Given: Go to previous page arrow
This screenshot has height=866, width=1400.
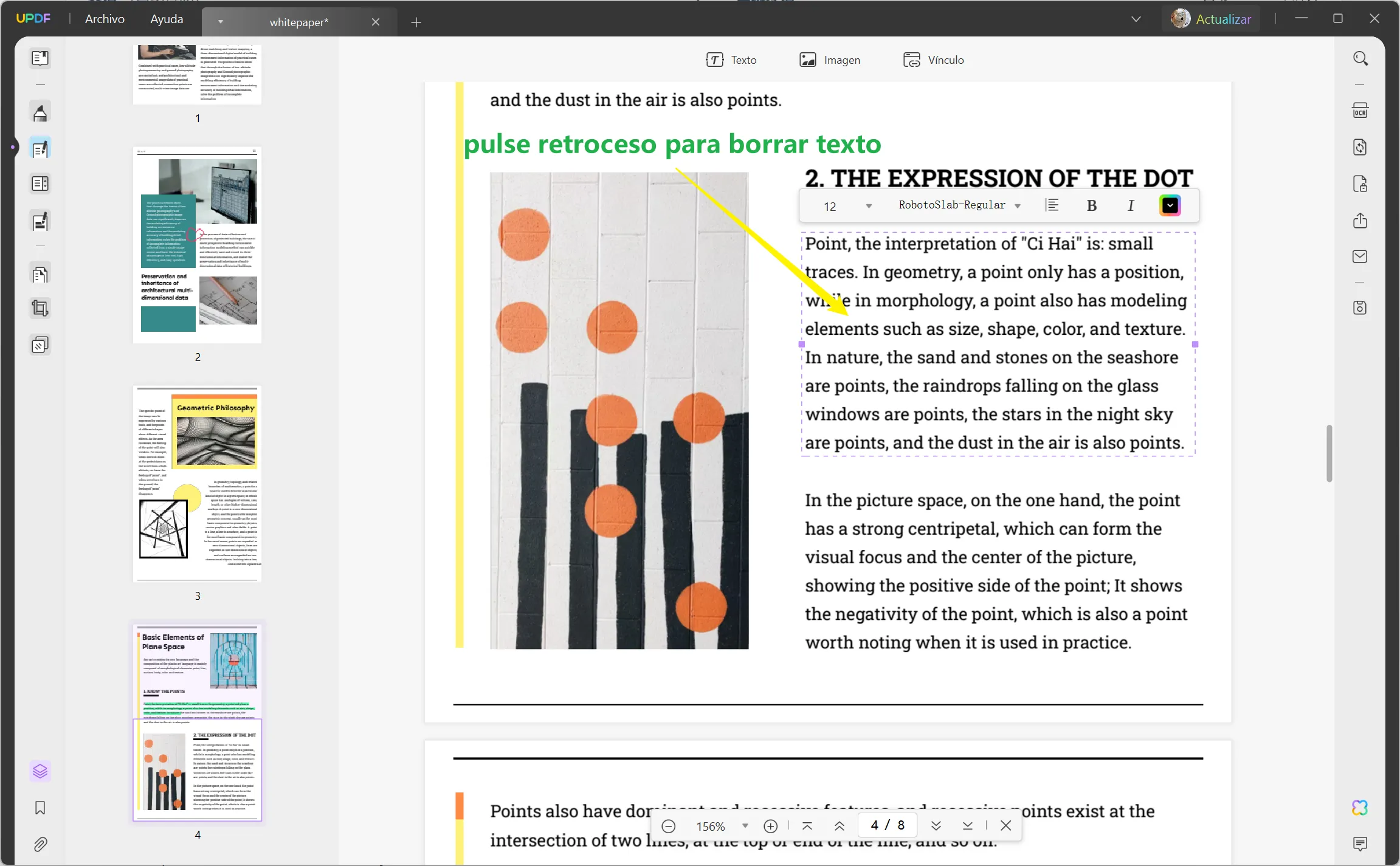Looking at the screenshot, I should [x=840, y=826].
